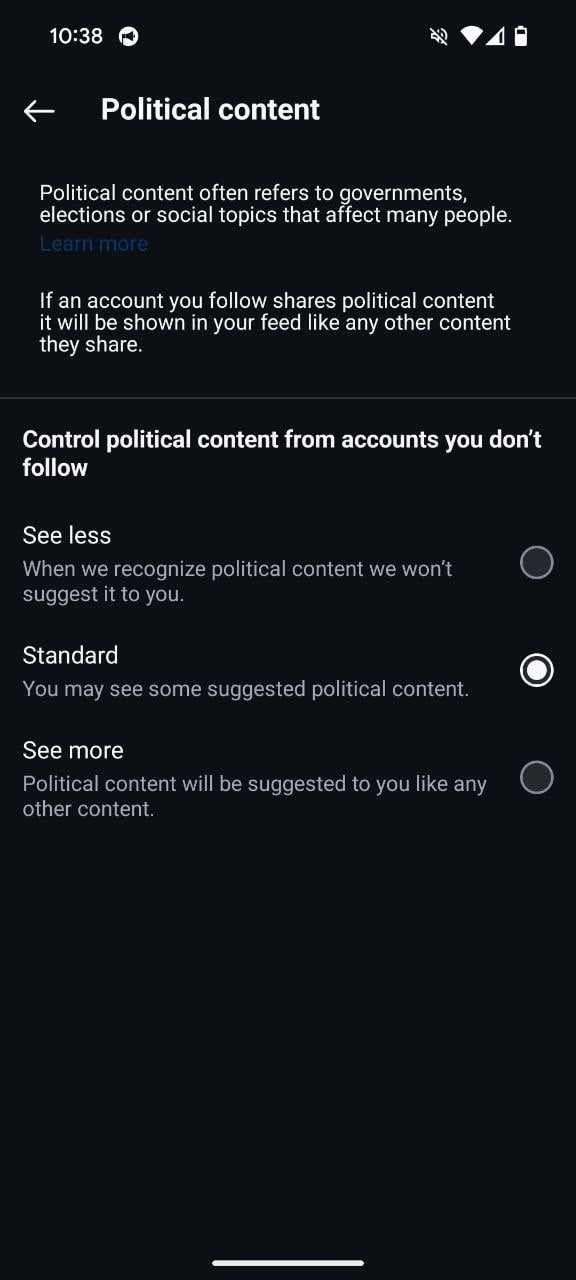Tap the See more option label
This screenshot has height=1280, width=576.
click(x=73, y=750)
